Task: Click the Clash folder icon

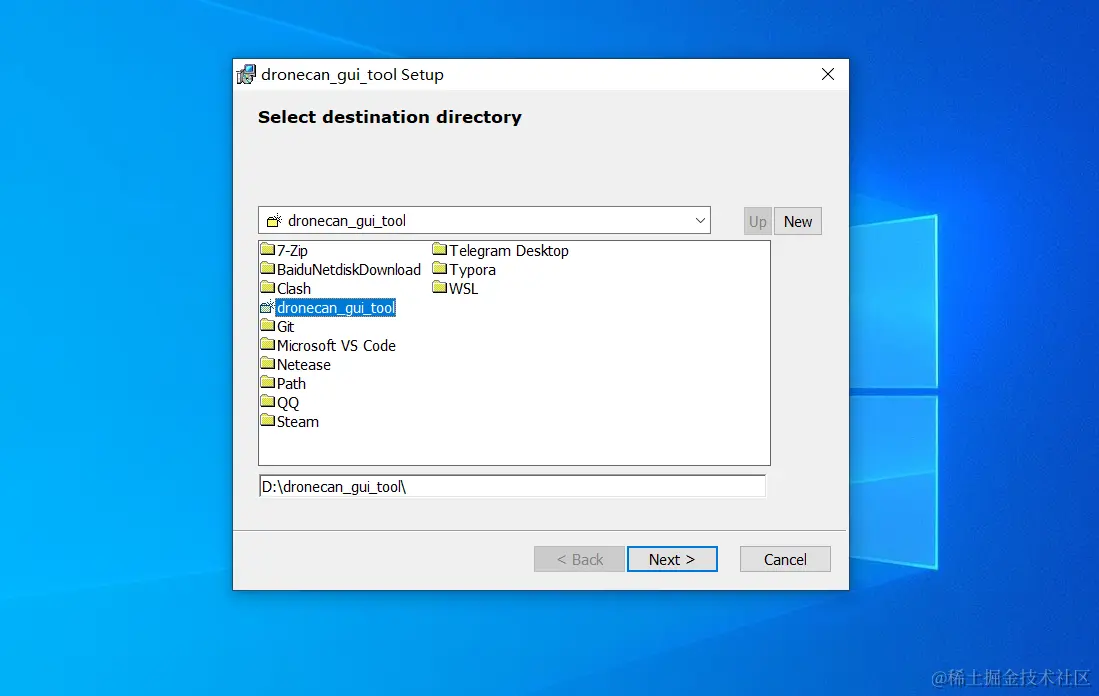Action: (267, 287)
